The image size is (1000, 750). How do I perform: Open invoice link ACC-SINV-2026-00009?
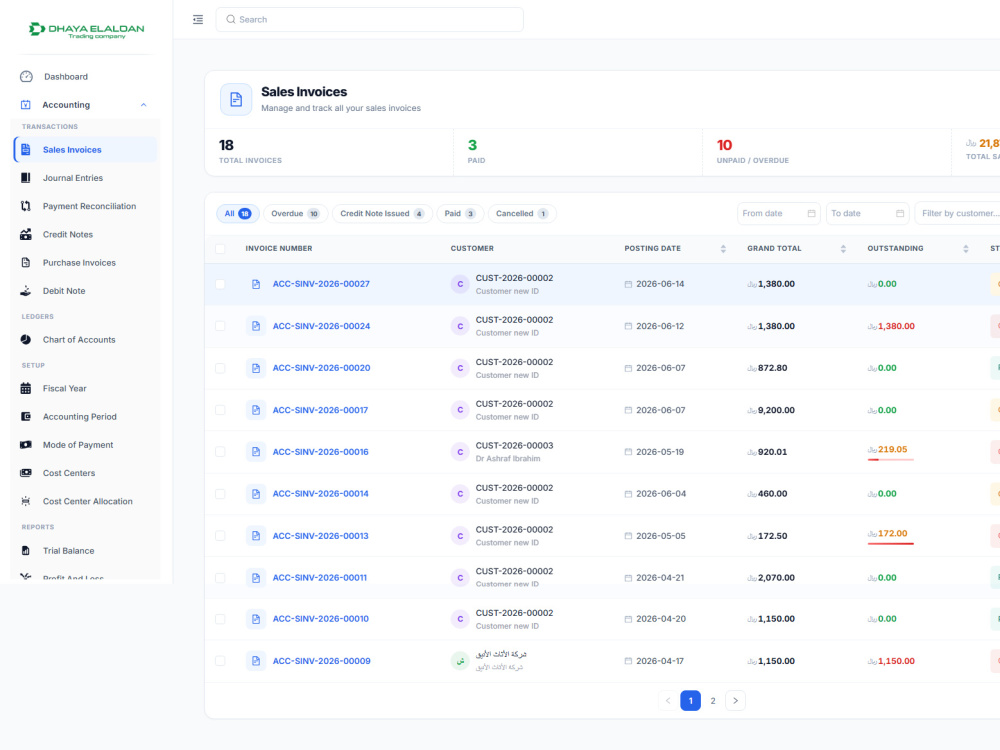[x=321, y=661]
